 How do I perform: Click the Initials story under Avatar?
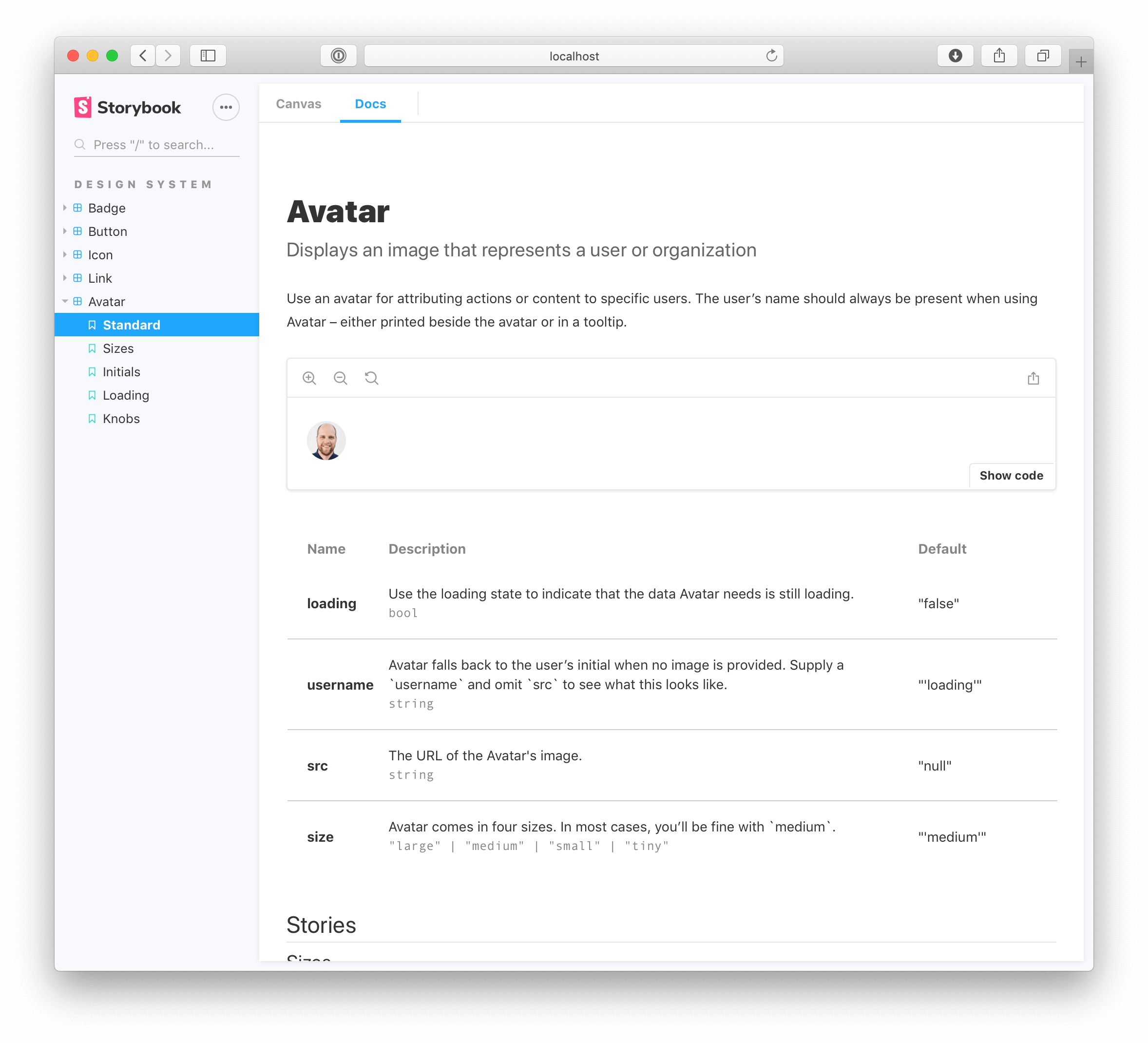click(x=122, y=371)
